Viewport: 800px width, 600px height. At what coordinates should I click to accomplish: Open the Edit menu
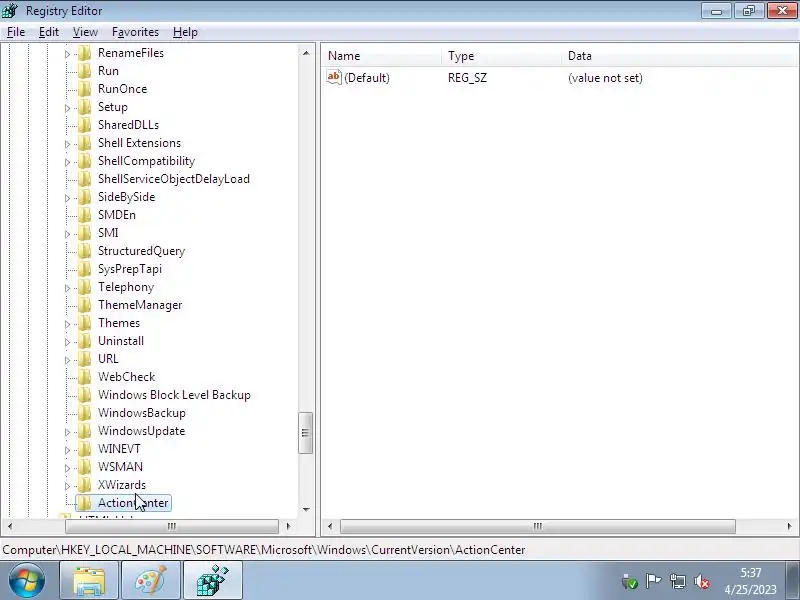tap(48, 32)
